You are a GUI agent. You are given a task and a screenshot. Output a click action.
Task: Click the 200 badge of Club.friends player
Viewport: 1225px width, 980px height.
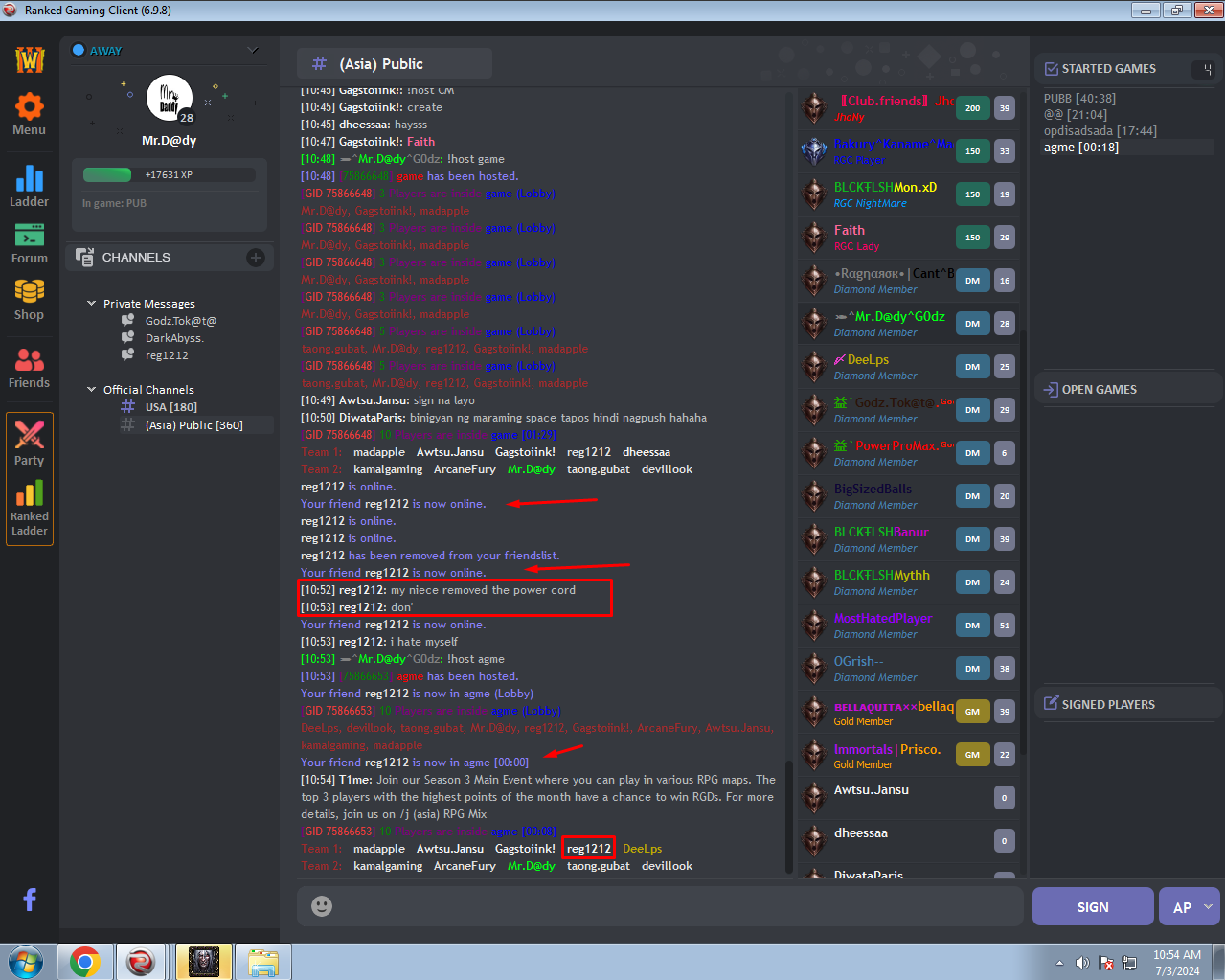972,108
